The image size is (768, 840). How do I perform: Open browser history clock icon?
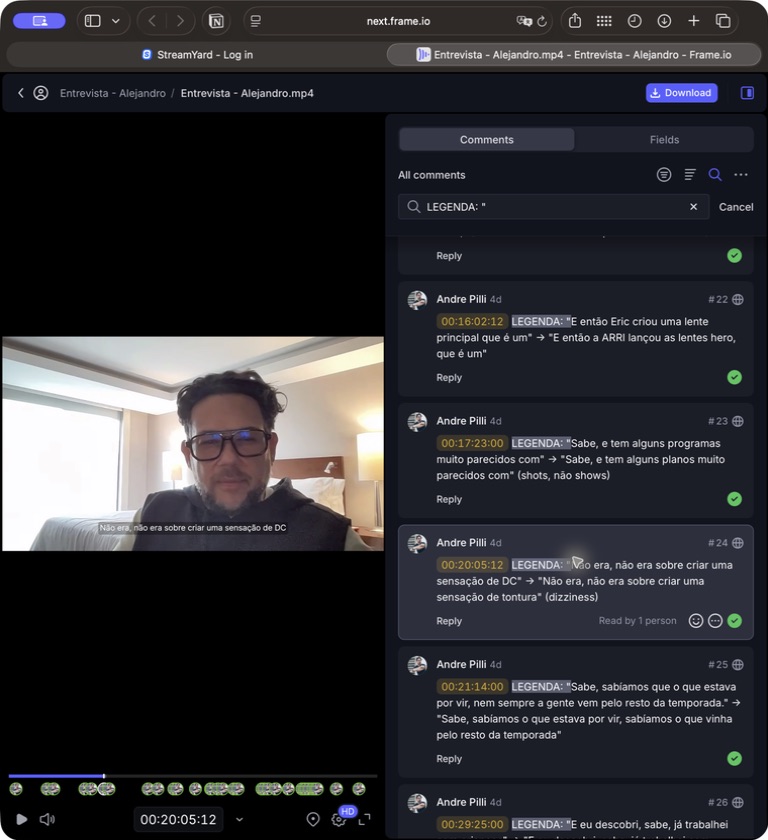coord(634,21)
